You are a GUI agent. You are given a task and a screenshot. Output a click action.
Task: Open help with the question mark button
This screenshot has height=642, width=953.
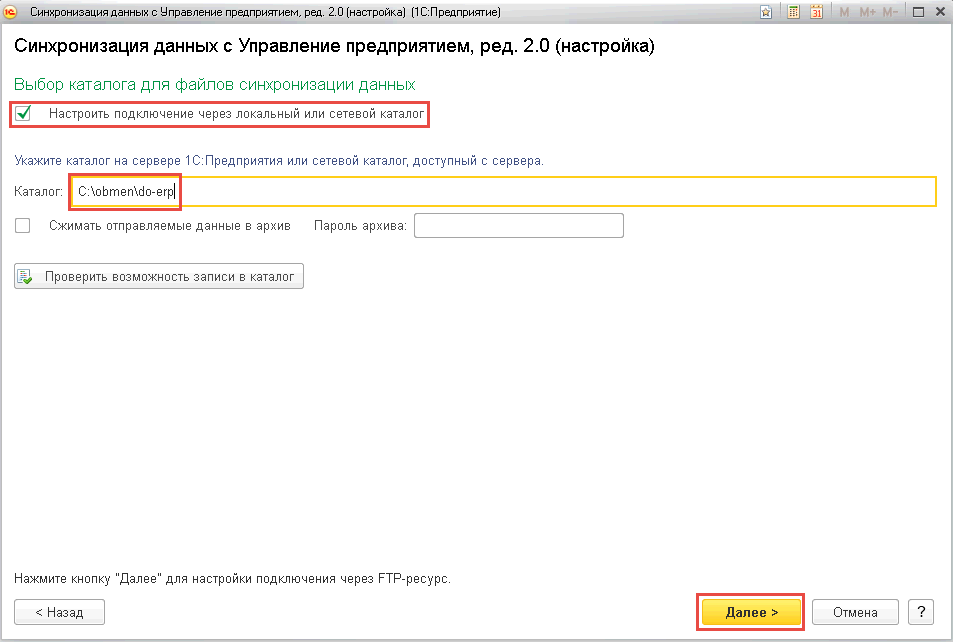(x=921, y=612)
